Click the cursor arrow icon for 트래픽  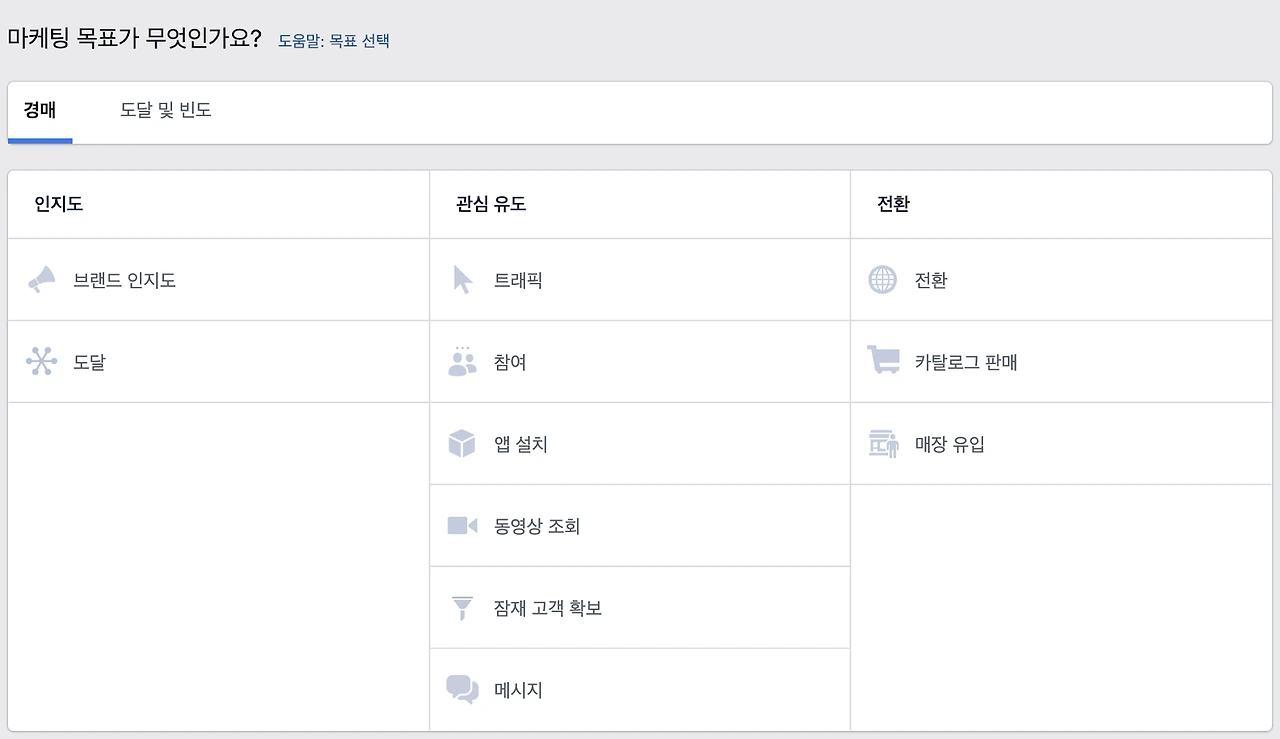tap(462, 280)
